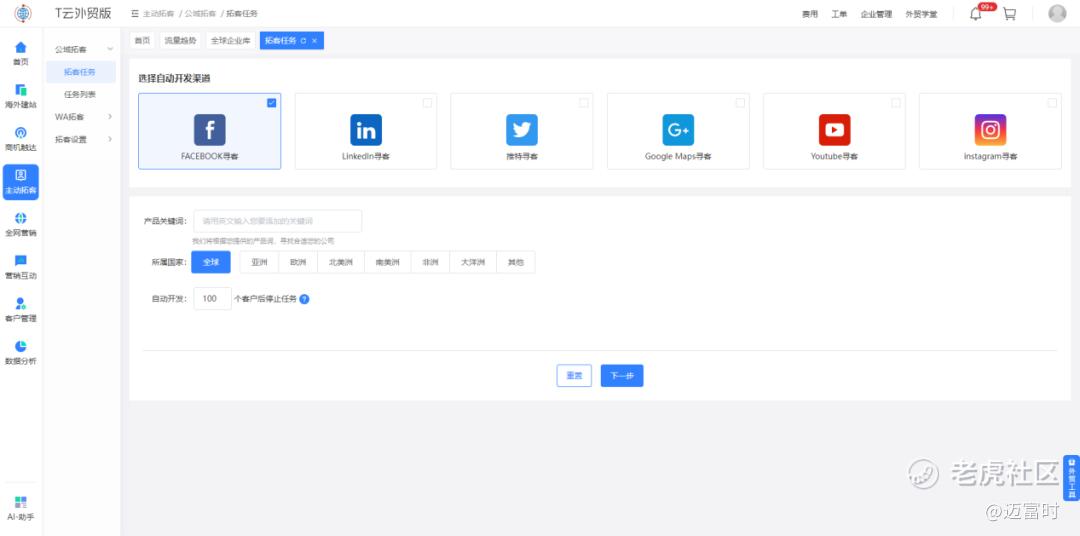Open the 工单 top menu

pos(839,14)
